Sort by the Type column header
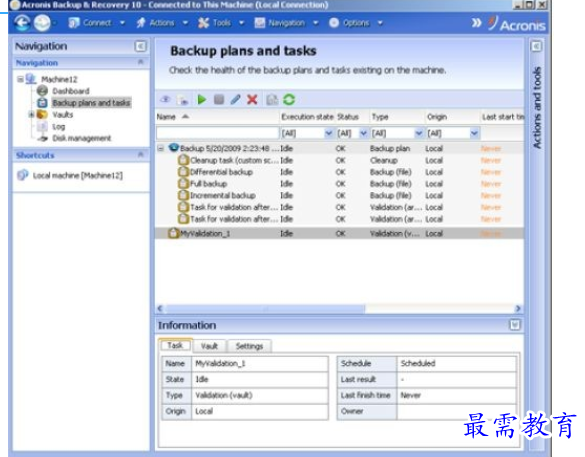This screenshot has width=585, height=457. [x=397, y=117]
